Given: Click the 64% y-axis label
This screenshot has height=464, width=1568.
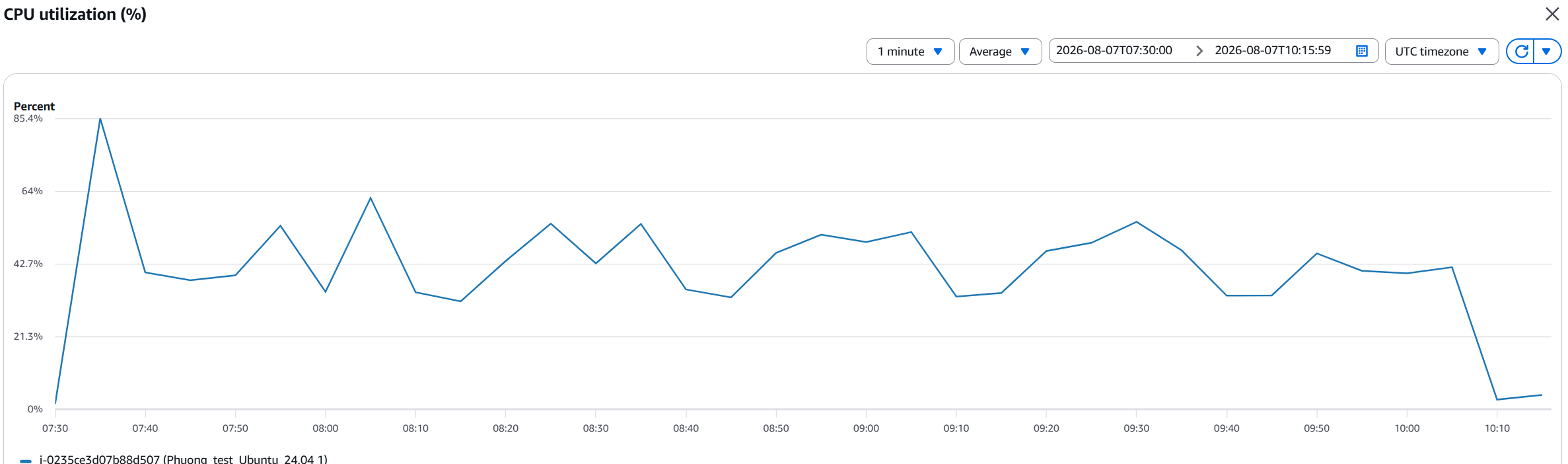Looking at the screenshot, I should (x=32, y=191).
